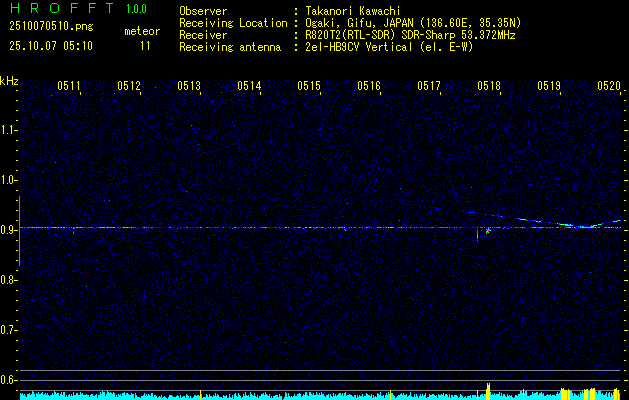Screen dimensions: 629x400
Task: Click the R820T2(RTL-SDR) SDR-Sharp 53.372MHz text
Action: pos(408,35)
